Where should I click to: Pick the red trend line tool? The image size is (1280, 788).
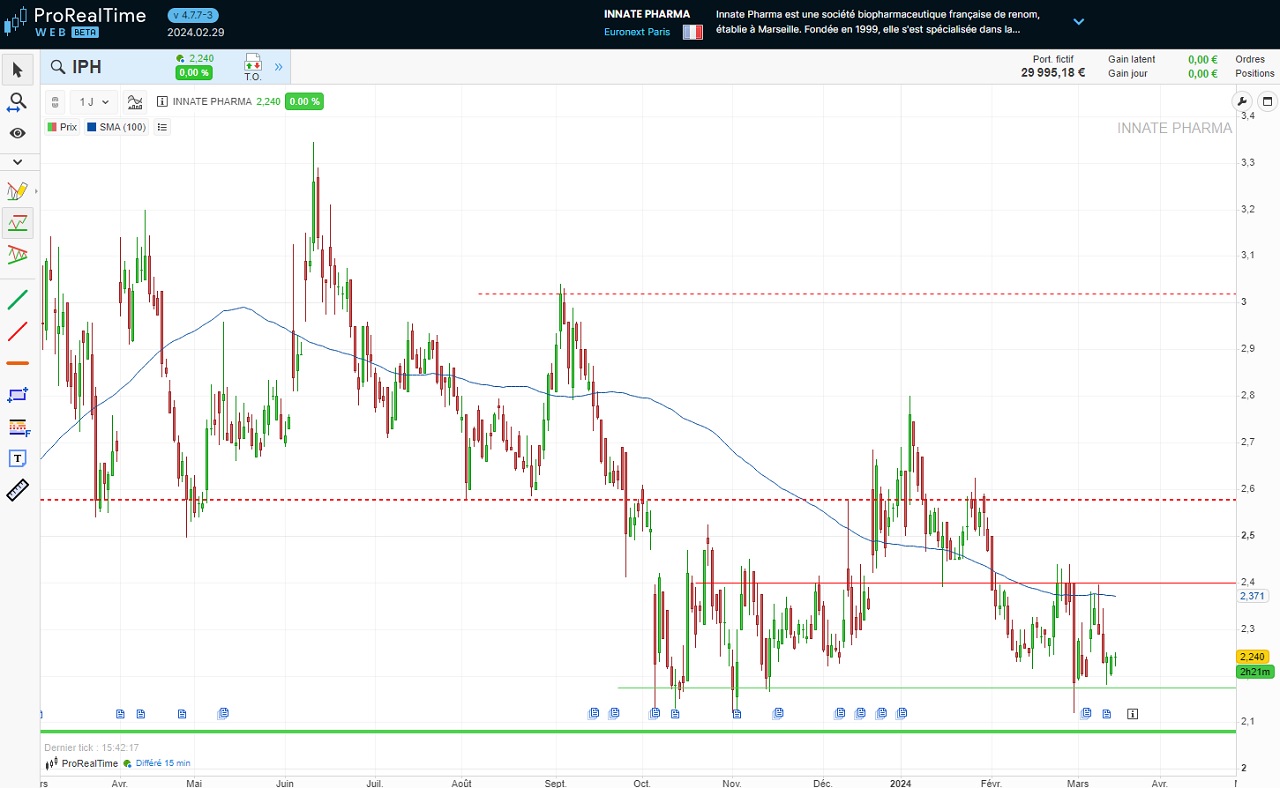(x=17, y=331)
